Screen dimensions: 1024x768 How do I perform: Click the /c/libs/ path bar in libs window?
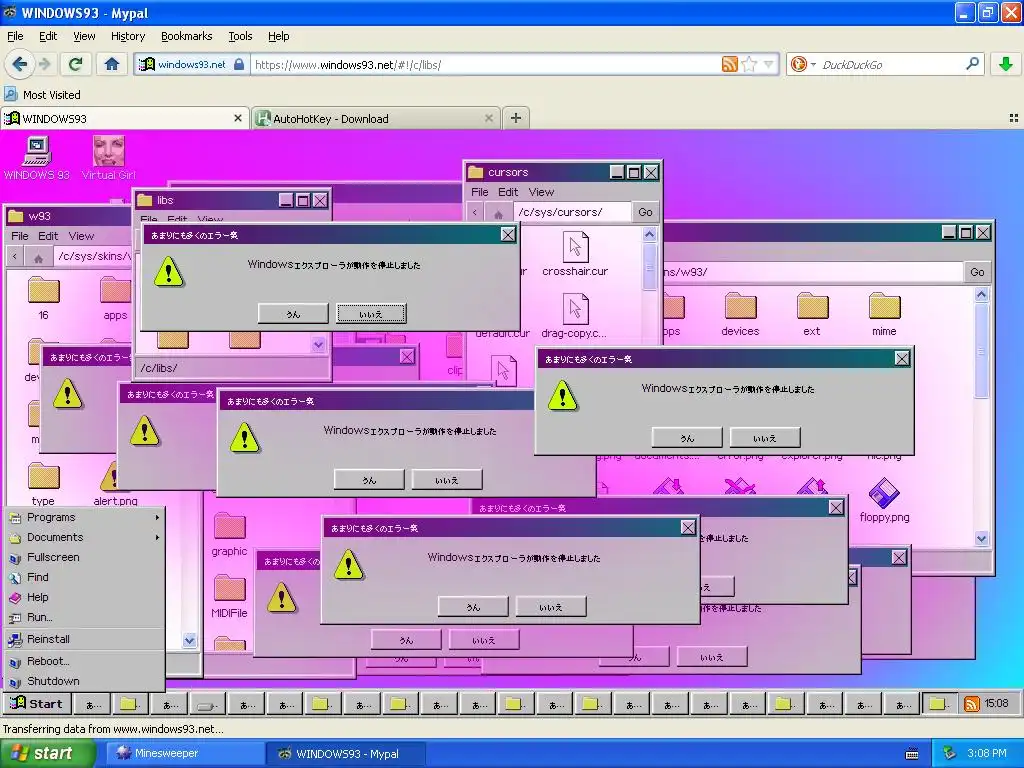[x=232, y=368]
